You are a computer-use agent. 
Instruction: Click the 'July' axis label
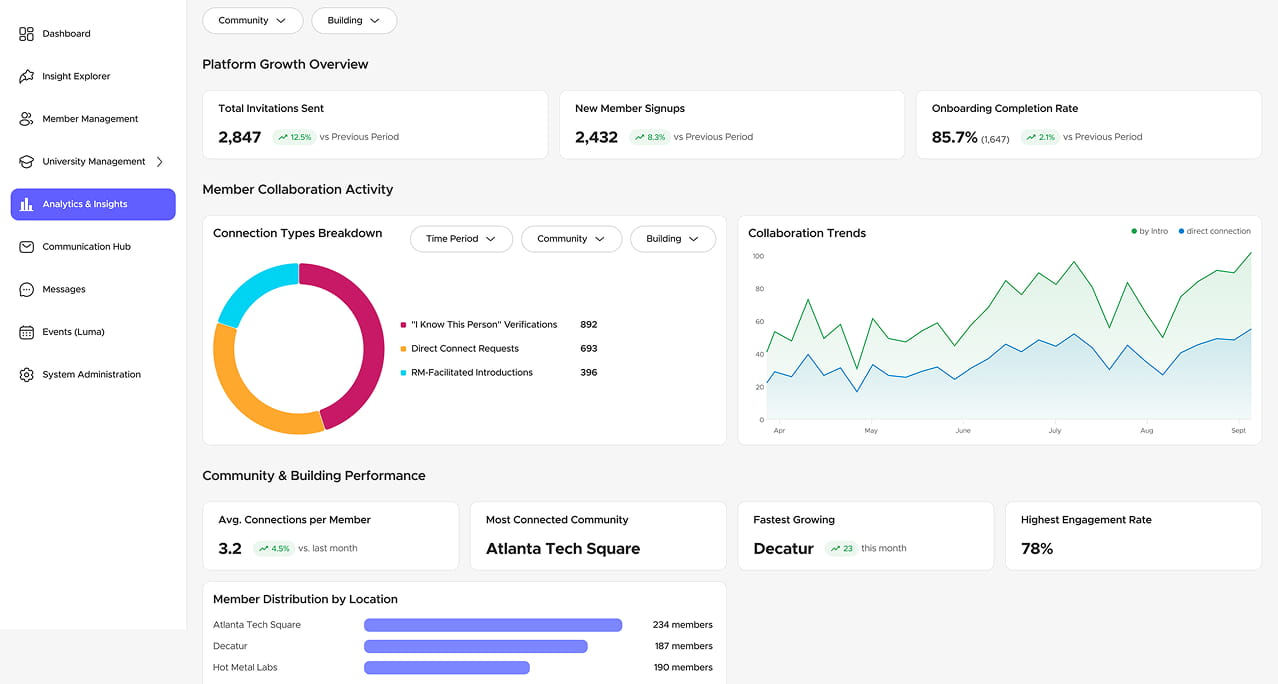(x=1055, y=431)
